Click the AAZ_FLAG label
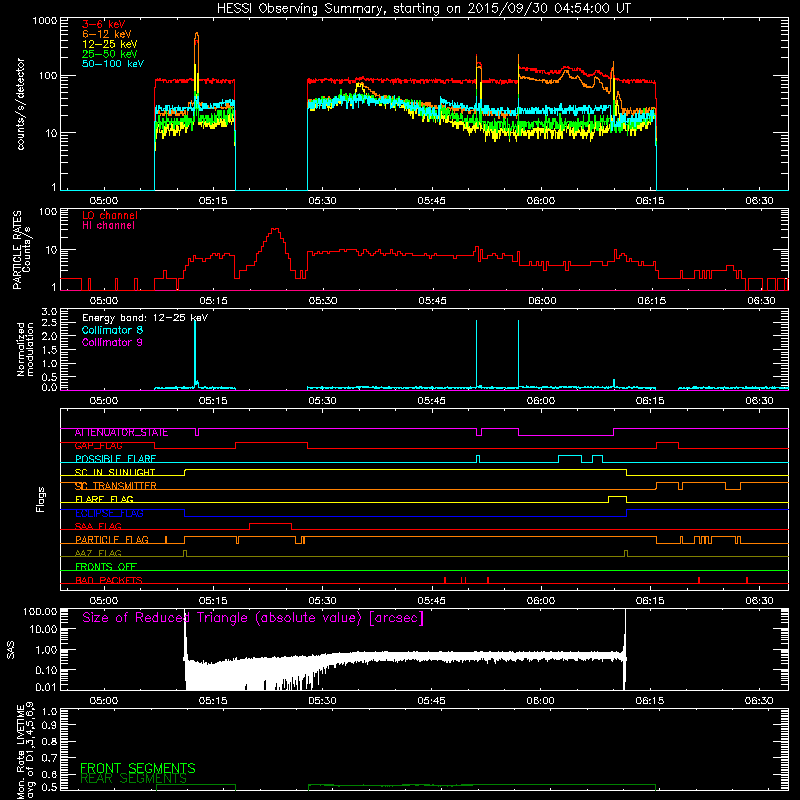 (98, 554)
